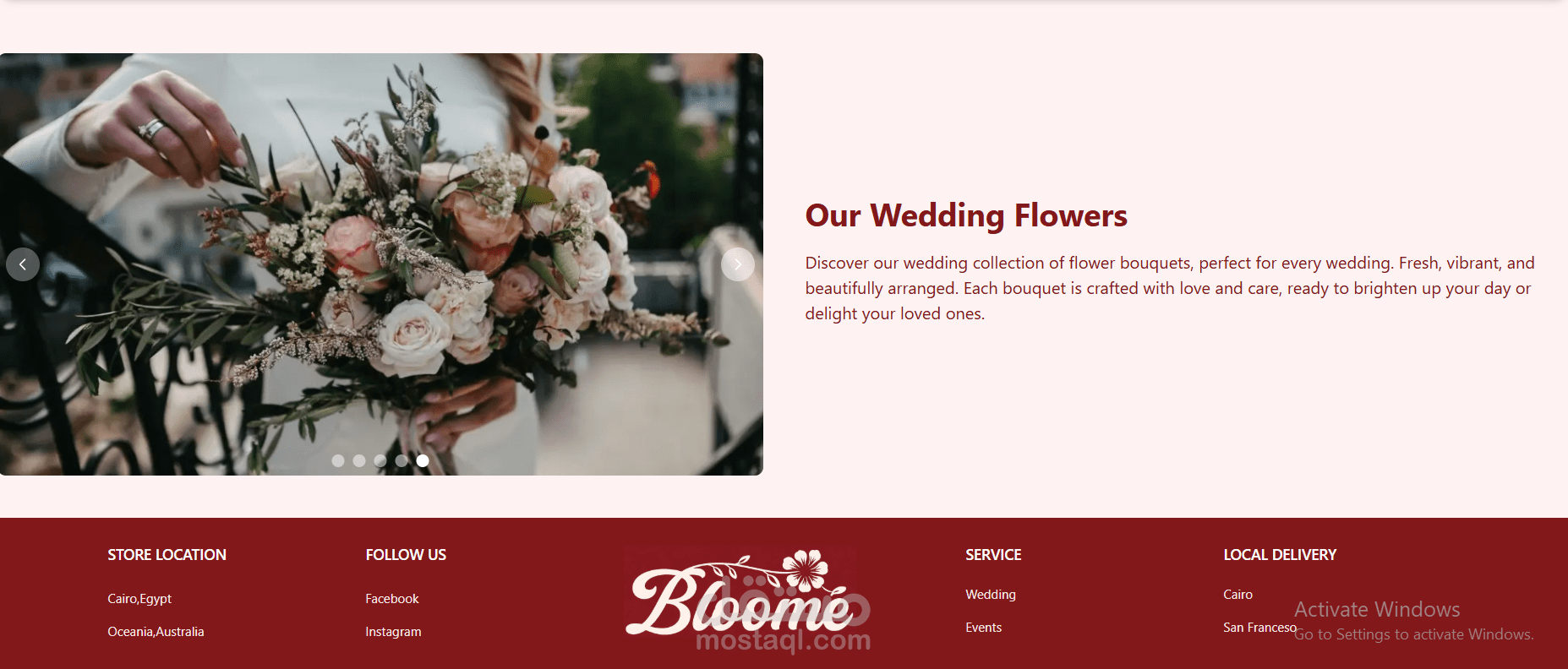Click the Oceania,Australia store location
The height and width of the screenshot is (669, 1568).
(x=156, y=632)
